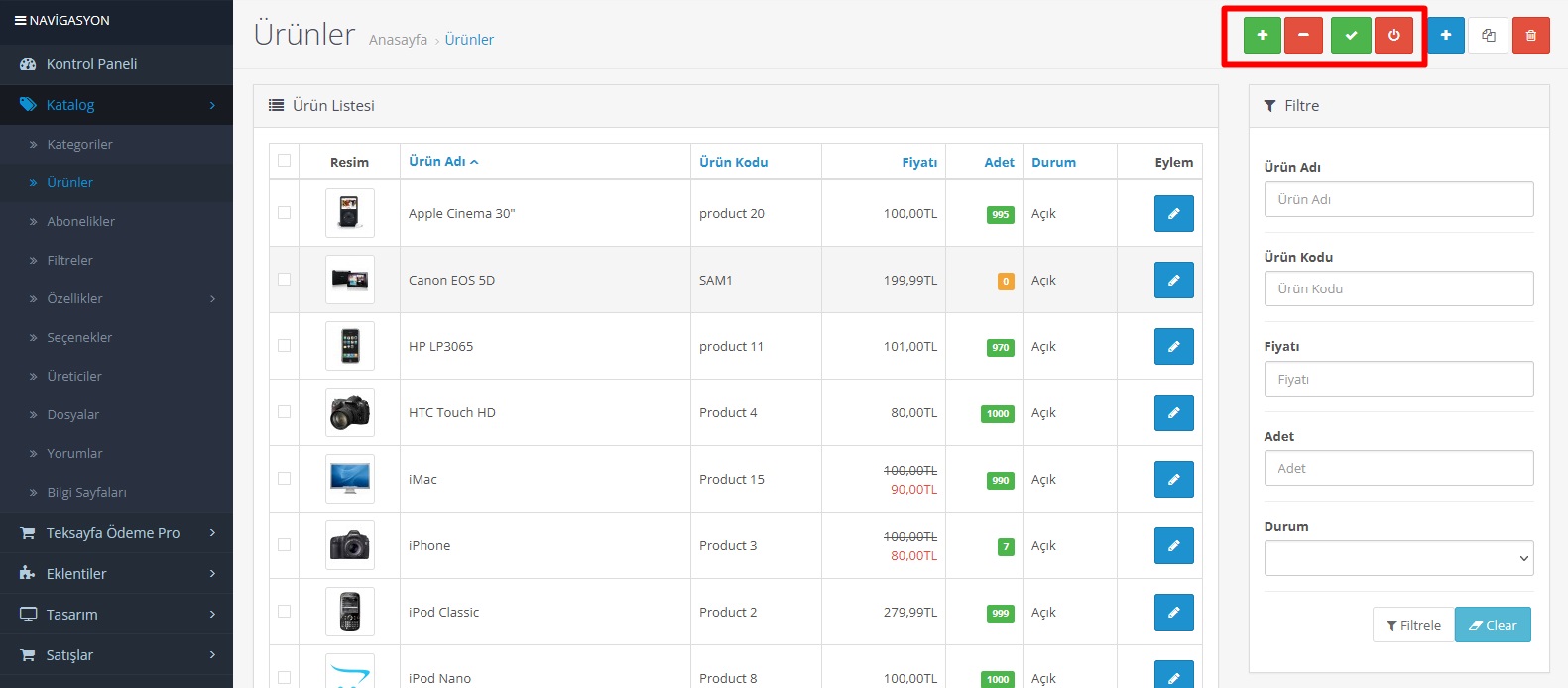Select the iPod Classic row checkbox
Screen dimensions: 1568x688
tap(285, 612)
